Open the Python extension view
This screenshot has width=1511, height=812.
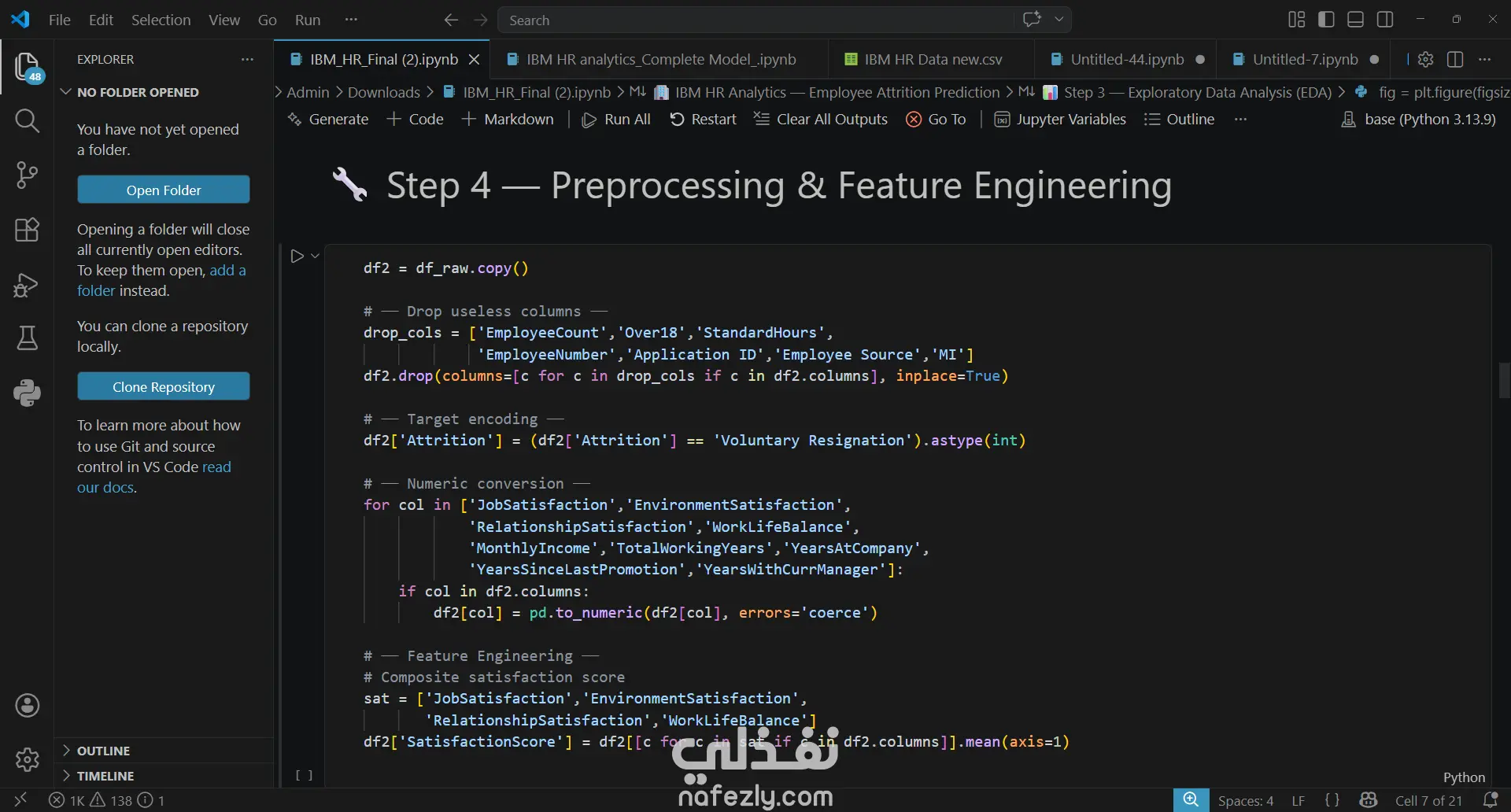27,393
